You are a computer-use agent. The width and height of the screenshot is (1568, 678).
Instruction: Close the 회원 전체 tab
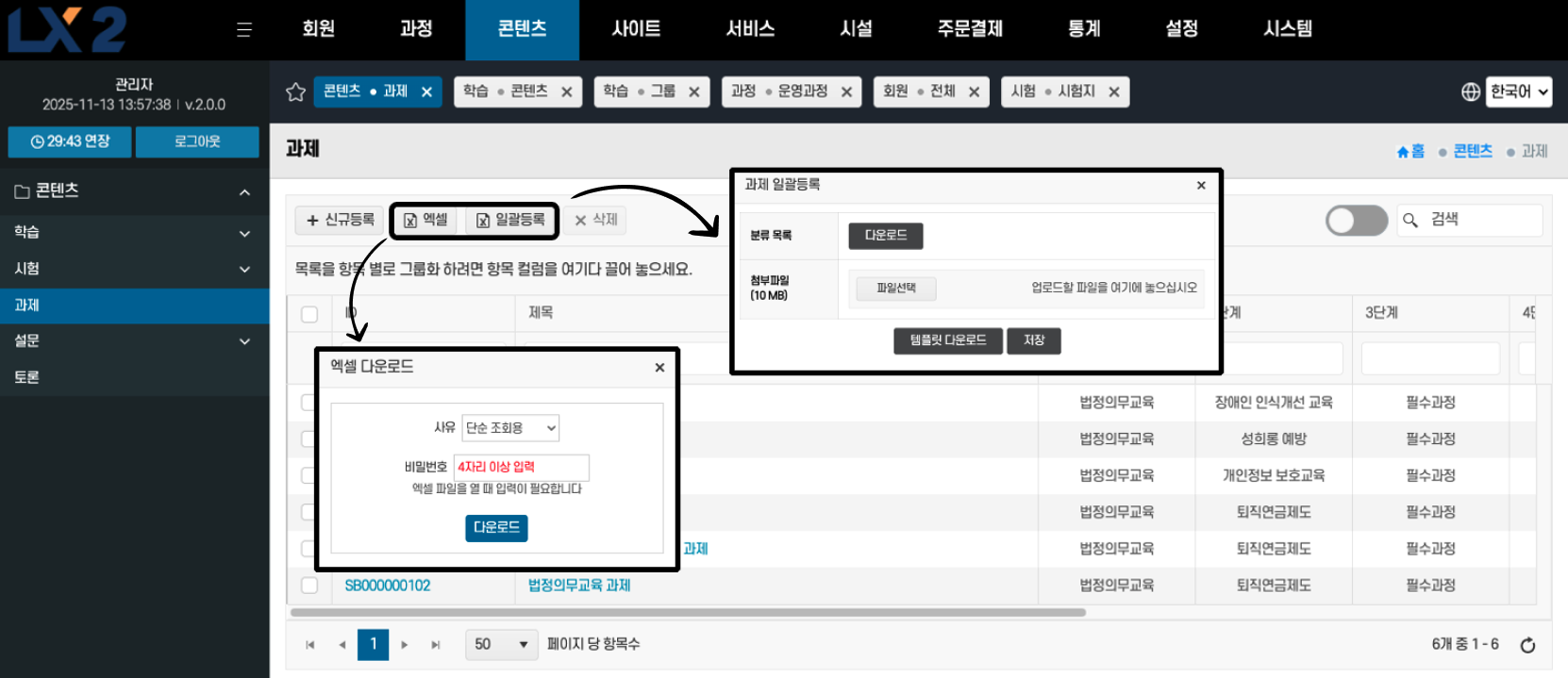[x=974, y=91]
